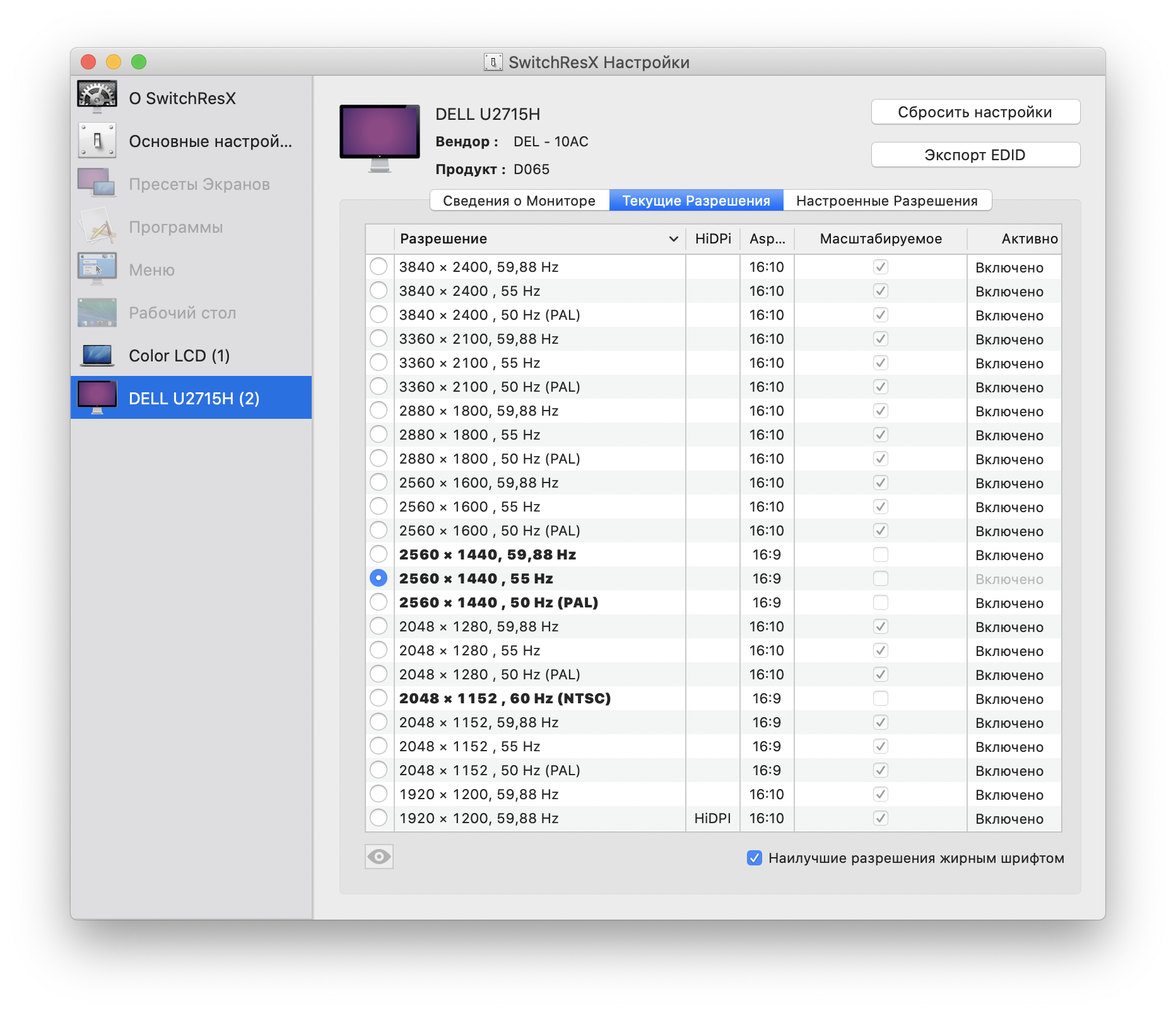Viewport: 1176px width, 1013px height.
Task: Click row 2048 × 1152, 59,88 Hz text
Action: (479, 722)
